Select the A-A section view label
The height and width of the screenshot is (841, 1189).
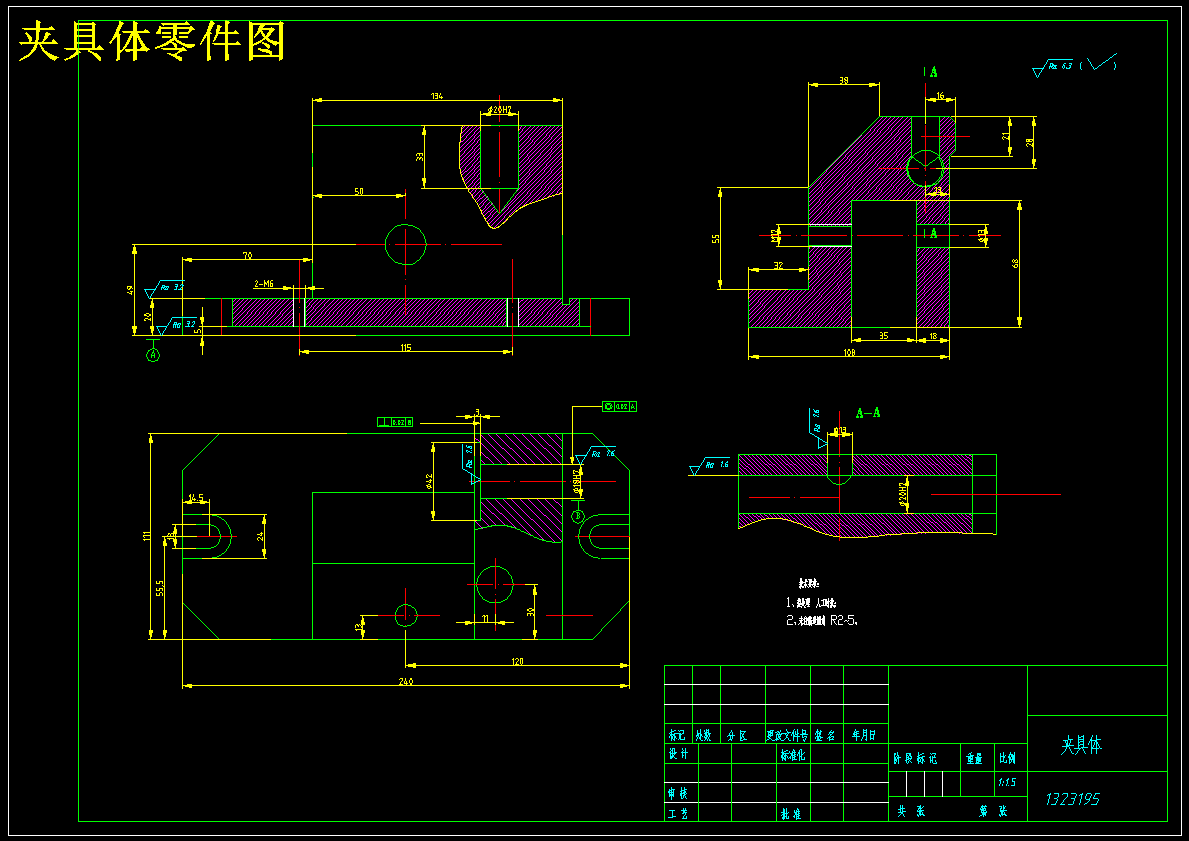click(868, 413)
